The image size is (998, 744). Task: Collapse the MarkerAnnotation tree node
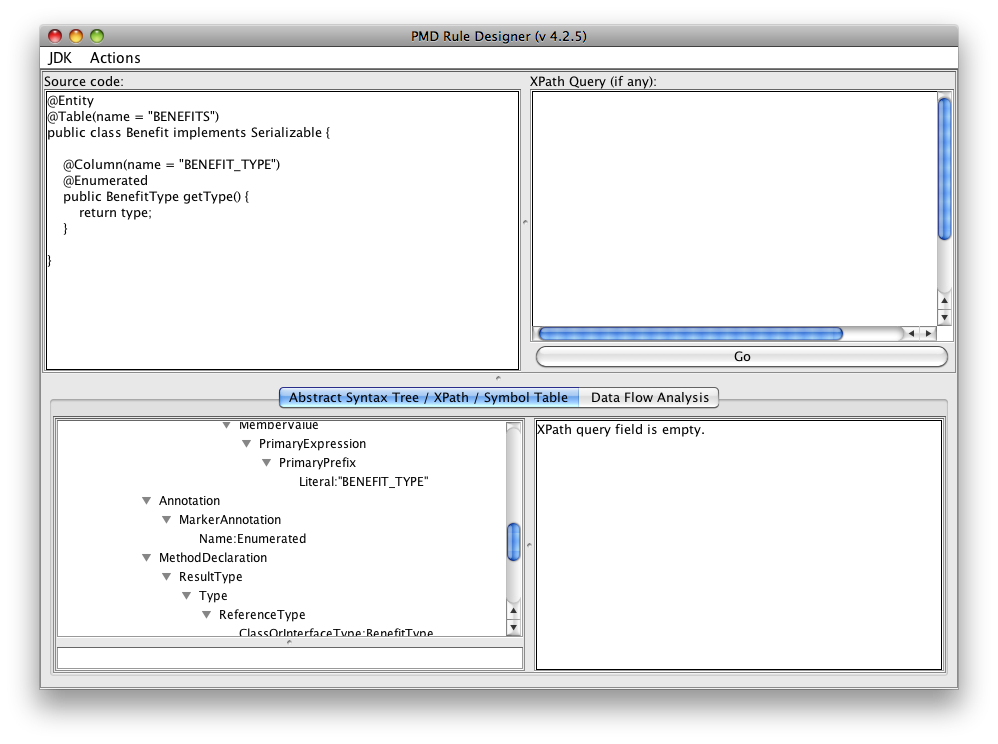coord(167,520)
